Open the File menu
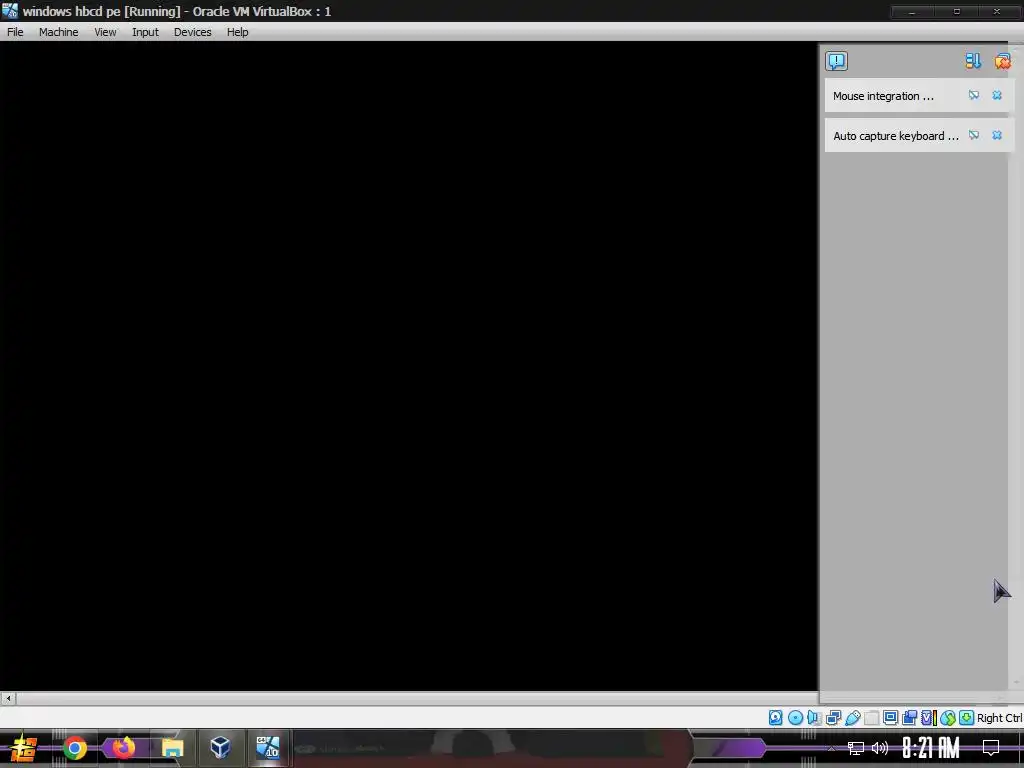This screenshot has height=768, width=1024. [15, 32]
